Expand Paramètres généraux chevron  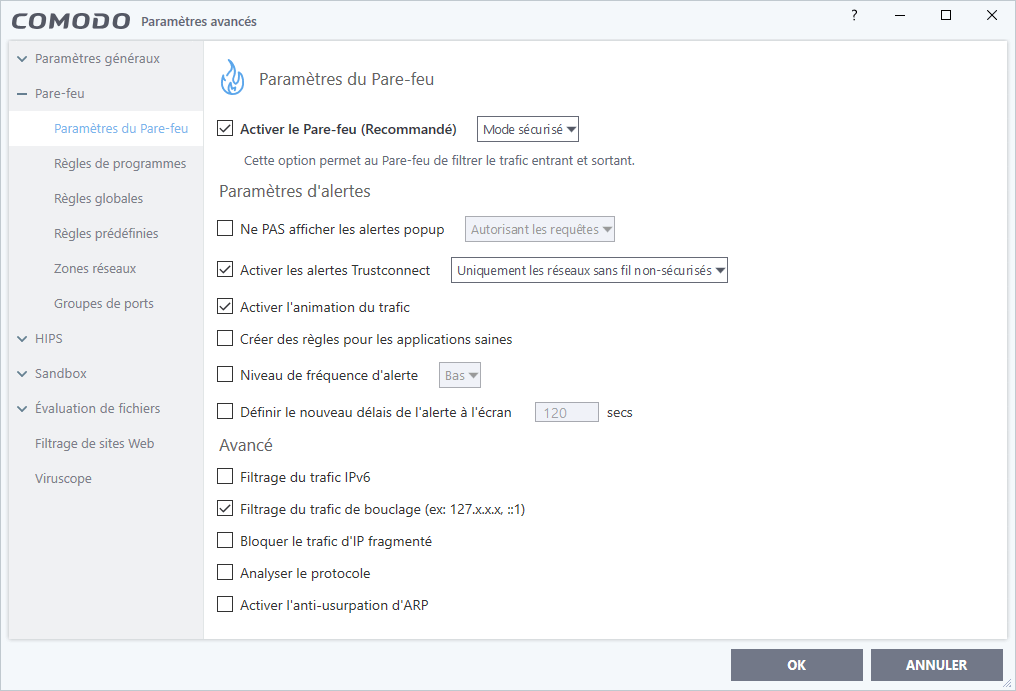(22, 59)
